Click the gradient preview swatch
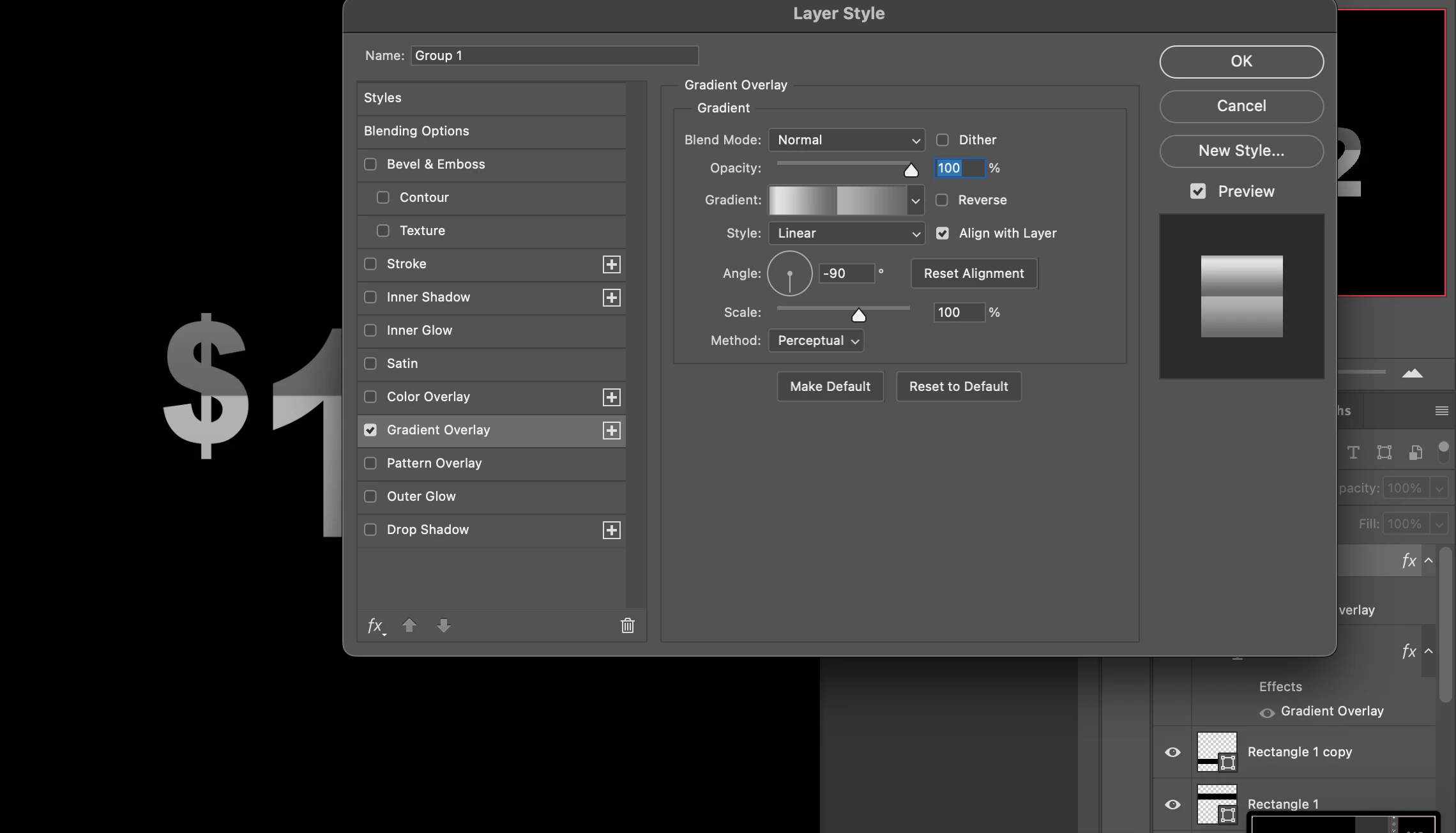 (x=837, y=201)
